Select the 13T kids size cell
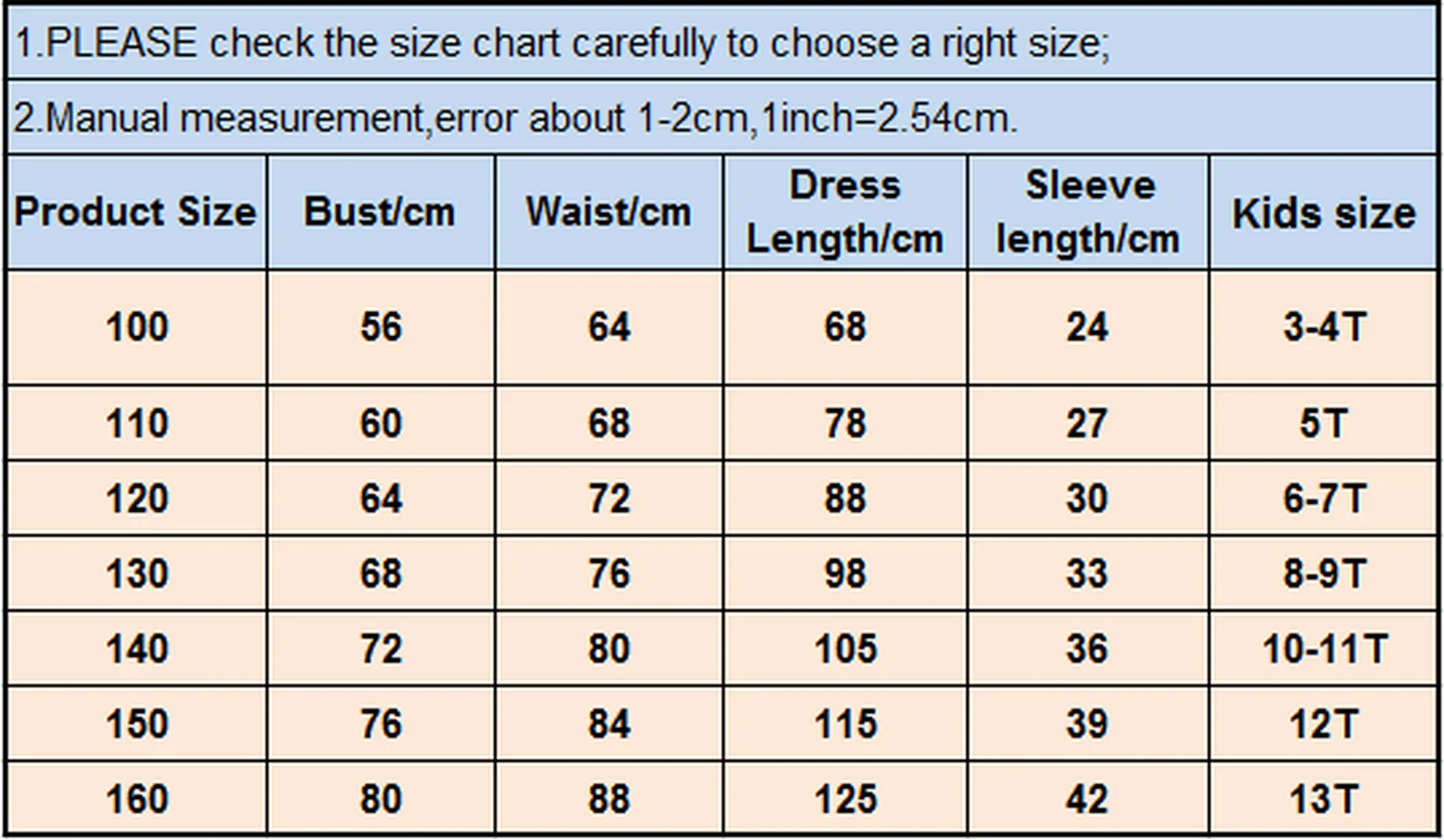Screen dimensions: 1444x840 click(1323, 799)
